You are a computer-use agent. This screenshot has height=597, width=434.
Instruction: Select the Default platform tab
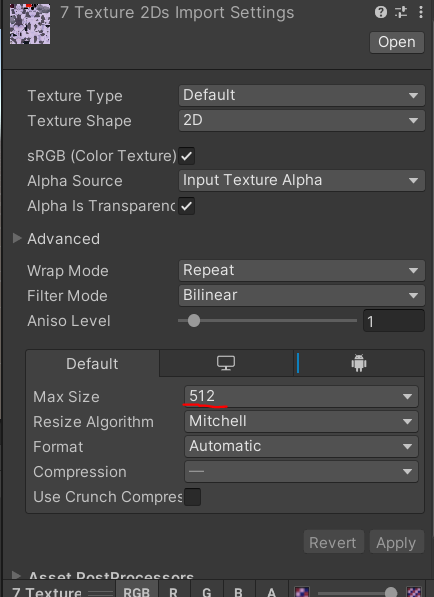(x=92, y=364)
